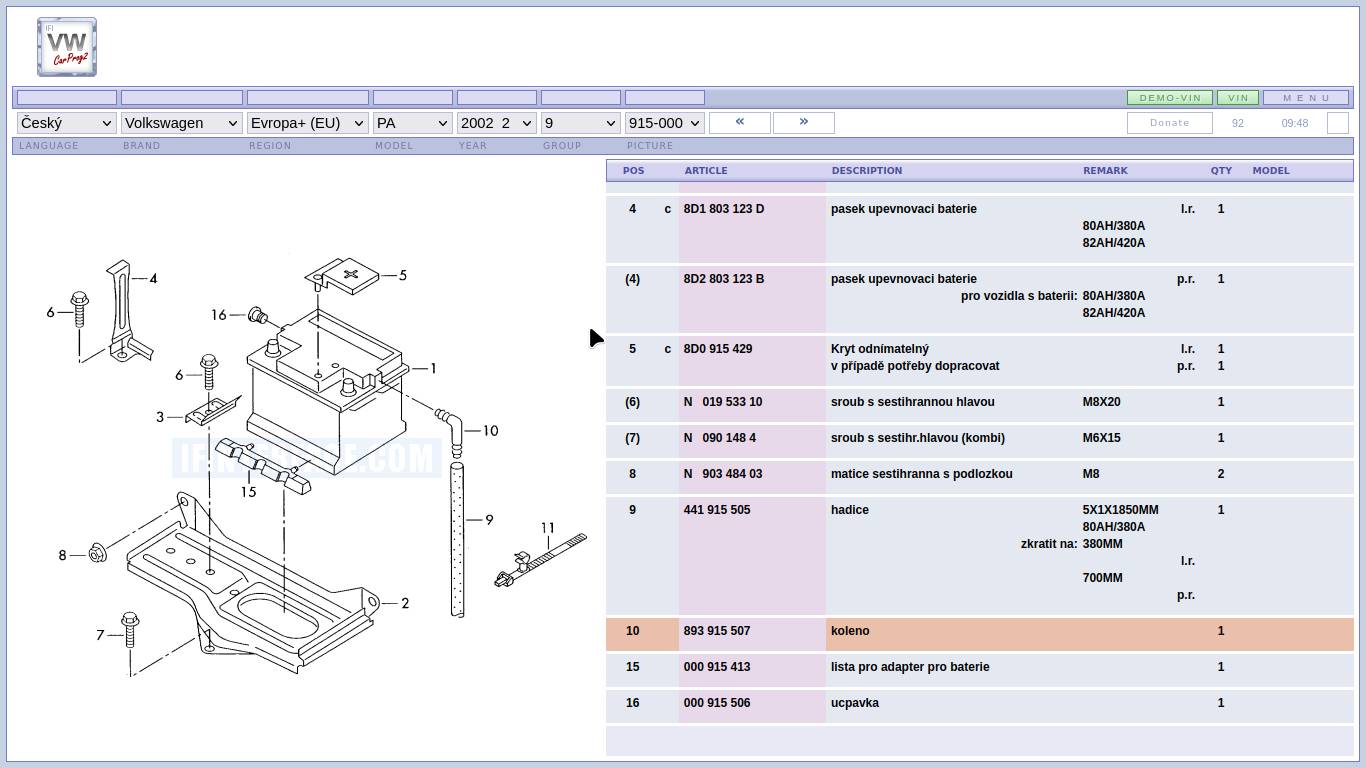Click plug part 16 in the diagram
1366x768 pixels.
(258, 316)
